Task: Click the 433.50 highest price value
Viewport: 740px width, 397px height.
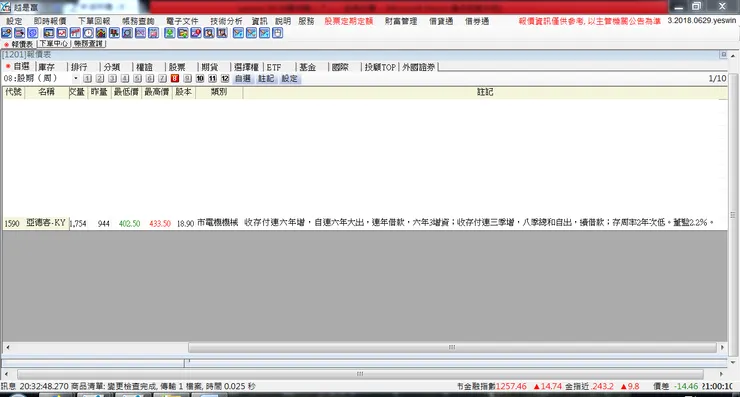Action: click(160, 223)
